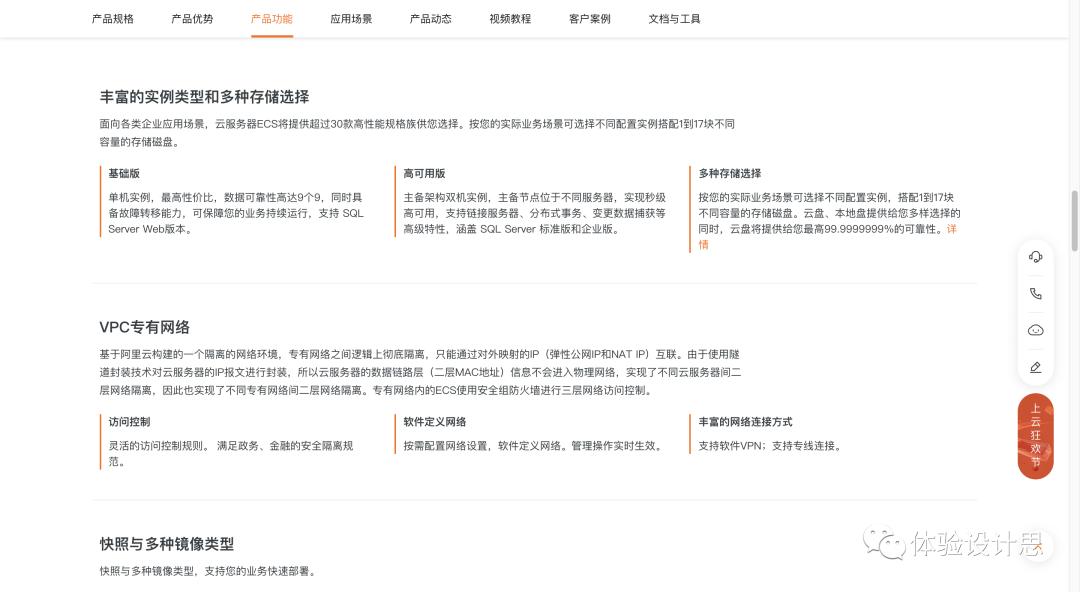This screenshot has width=1080, height=592.
Task: Click the 快照与多种镜像类型 heading
Action: (167, 544)
